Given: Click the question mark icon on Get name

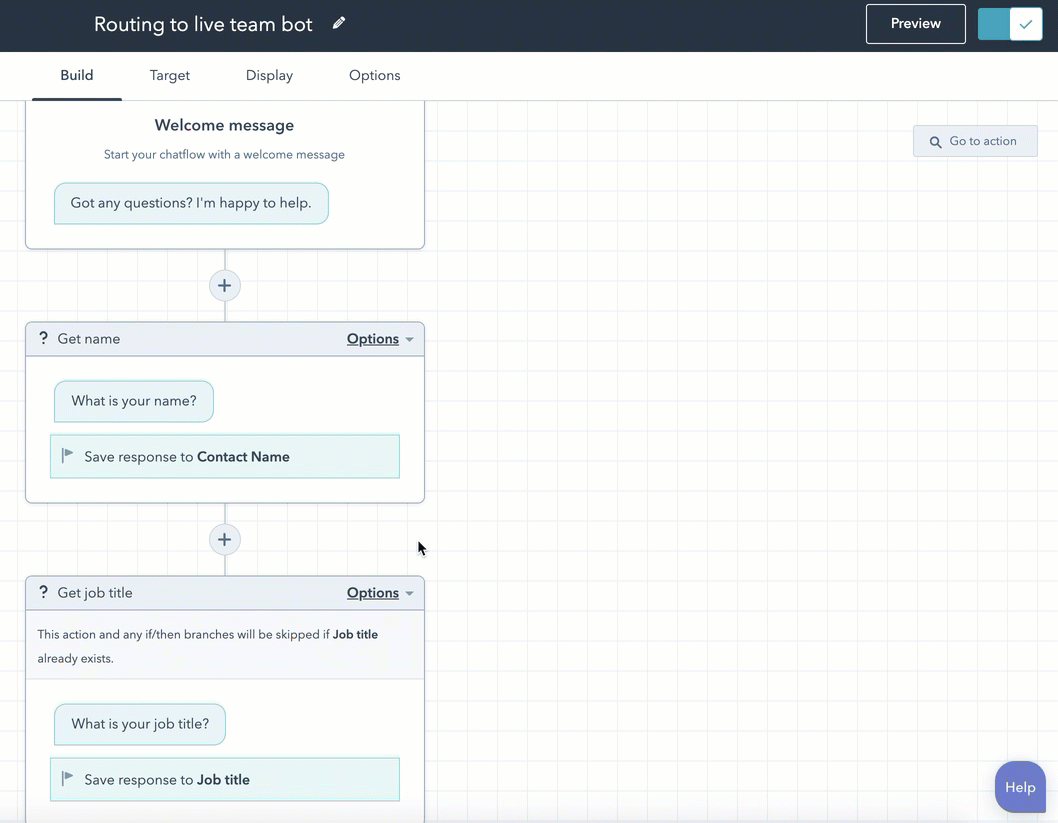Looking at the screenshot, I should tap(42, 338).
